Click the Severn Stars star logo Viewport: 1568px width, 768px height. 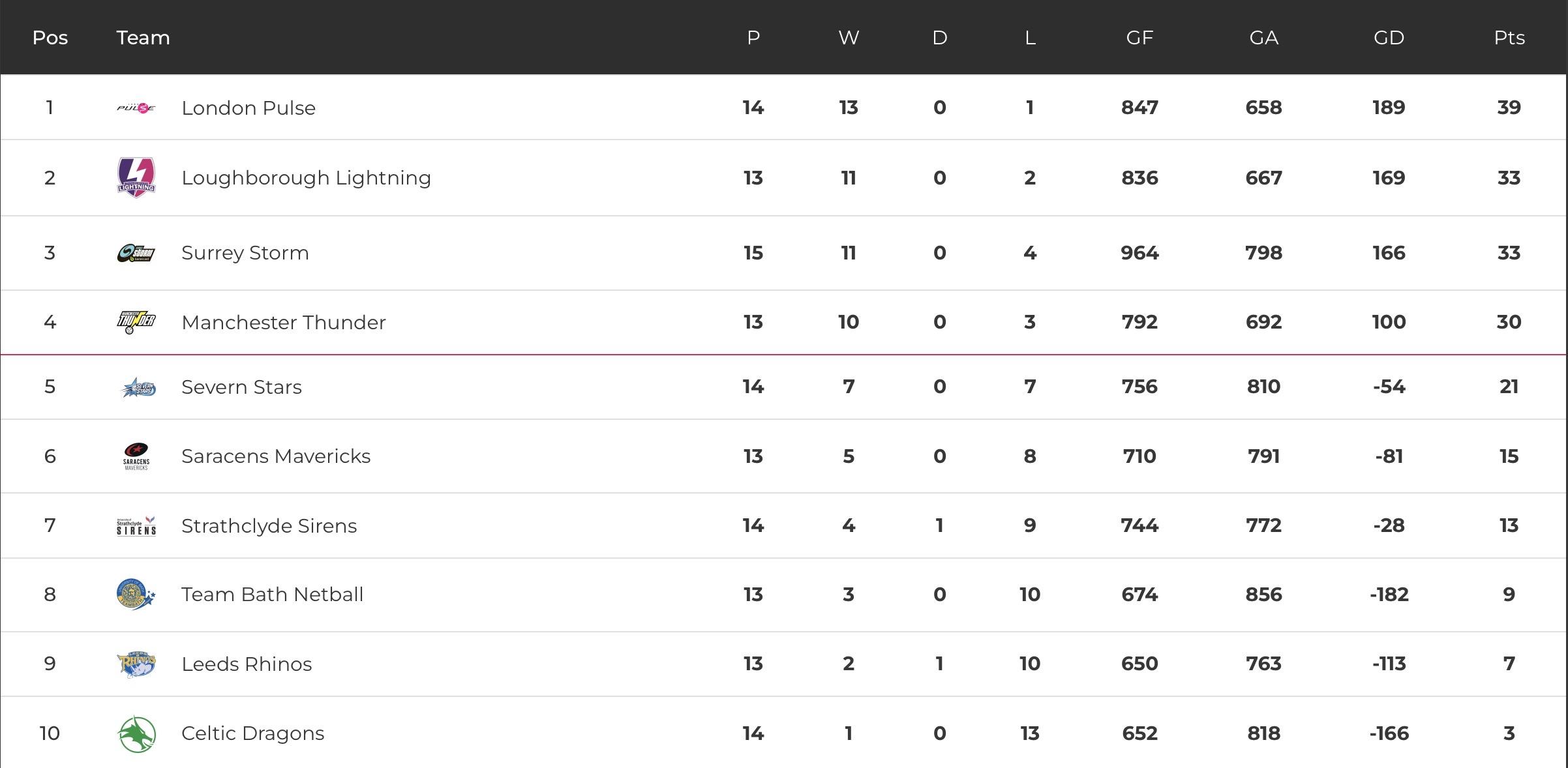pos(138,387)
